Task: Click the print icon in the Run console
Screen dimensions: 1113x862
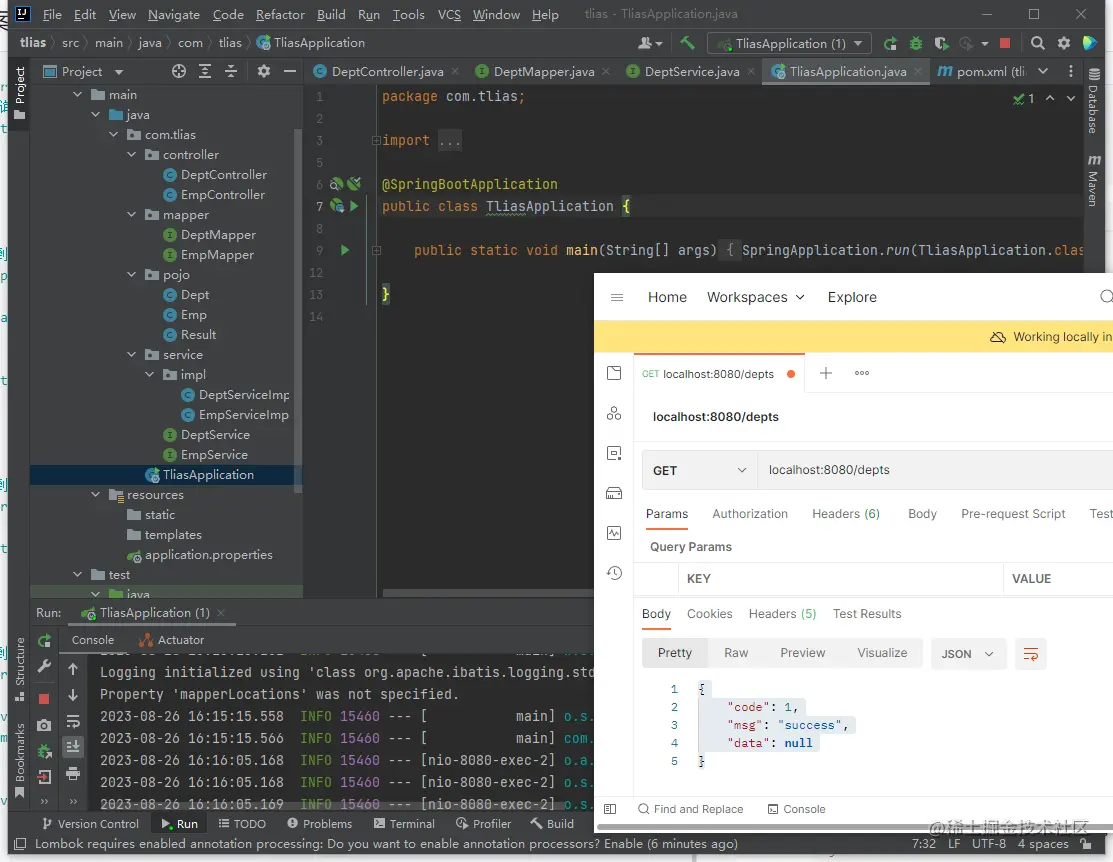Action: pos(73,773)
